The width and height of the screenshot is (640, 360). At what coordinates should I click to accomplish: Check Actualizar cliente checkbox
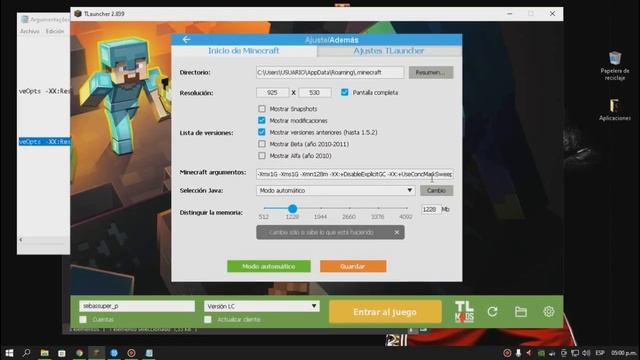pyautogui.click(x=208, y=320)
